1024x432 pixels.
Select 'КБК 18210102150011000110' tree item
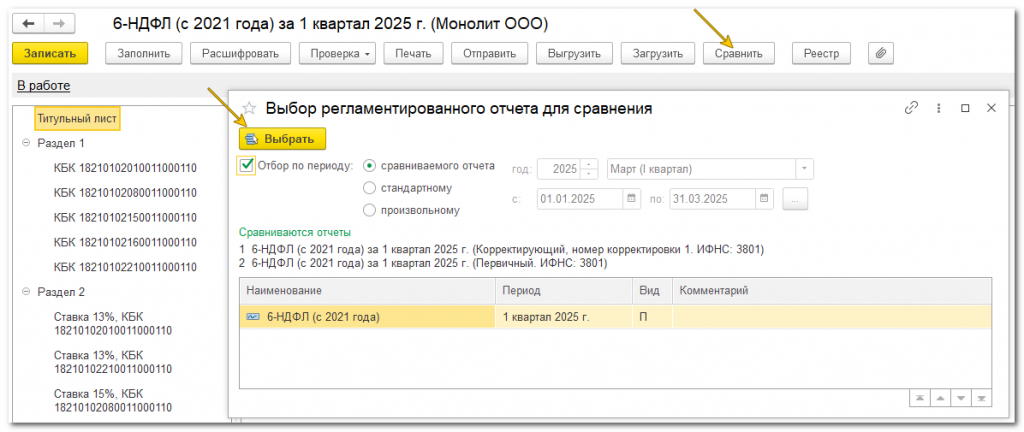tap(125, 217)
